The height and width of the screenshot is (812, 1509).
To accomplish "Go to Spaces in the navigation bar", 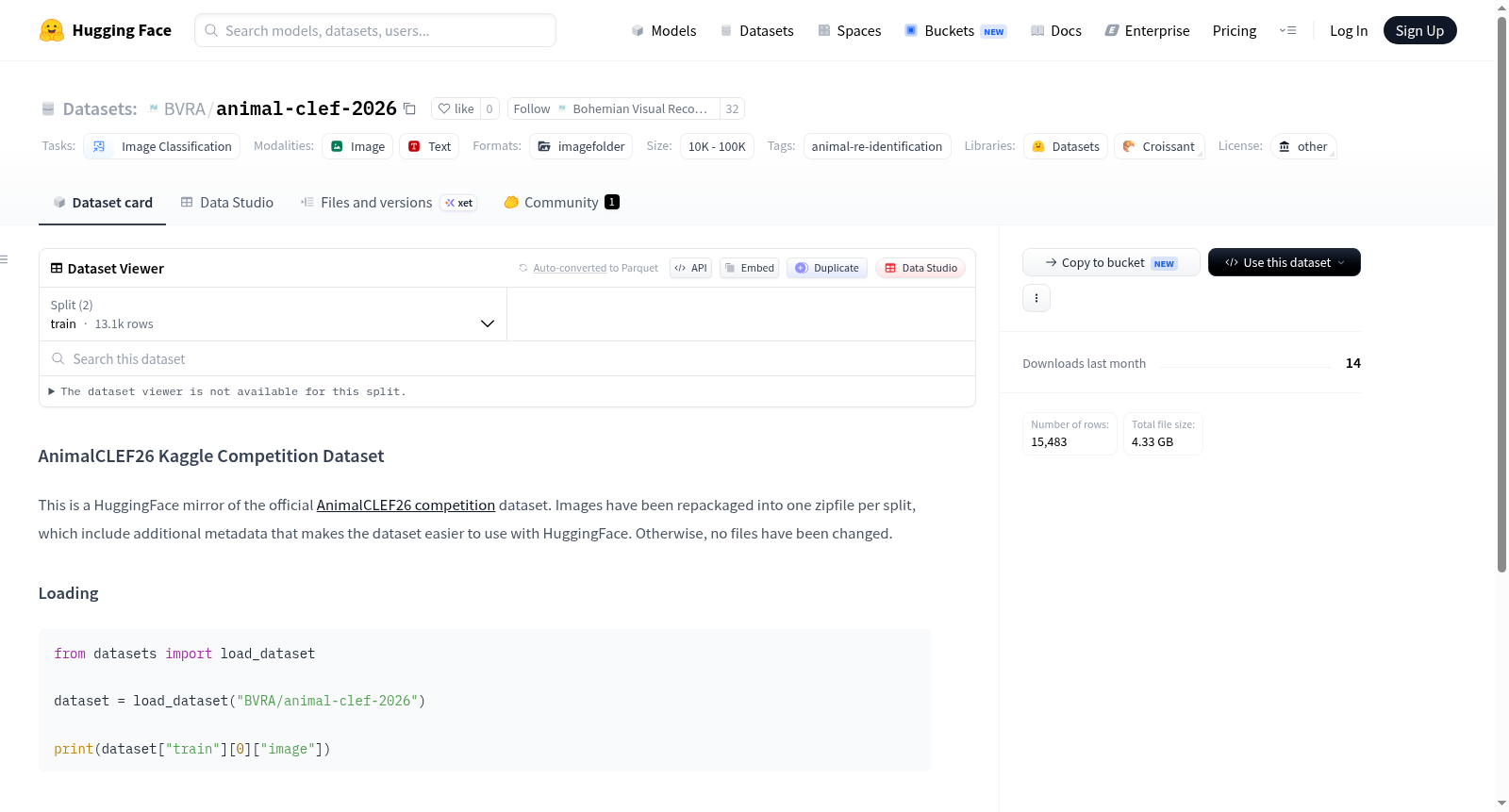I will point(849,30).
